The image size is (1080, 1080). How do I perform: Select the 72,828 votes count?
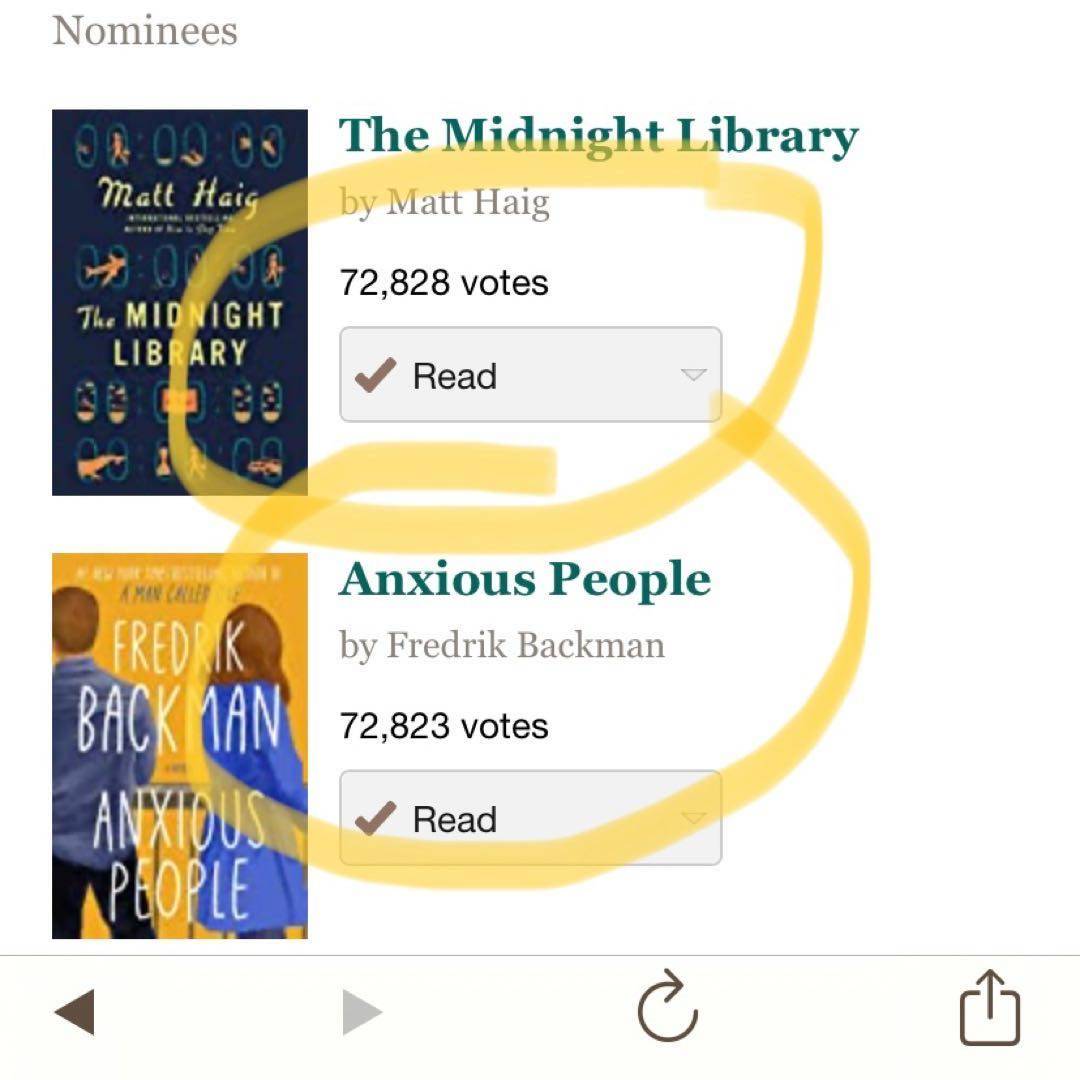coord(444,283)
